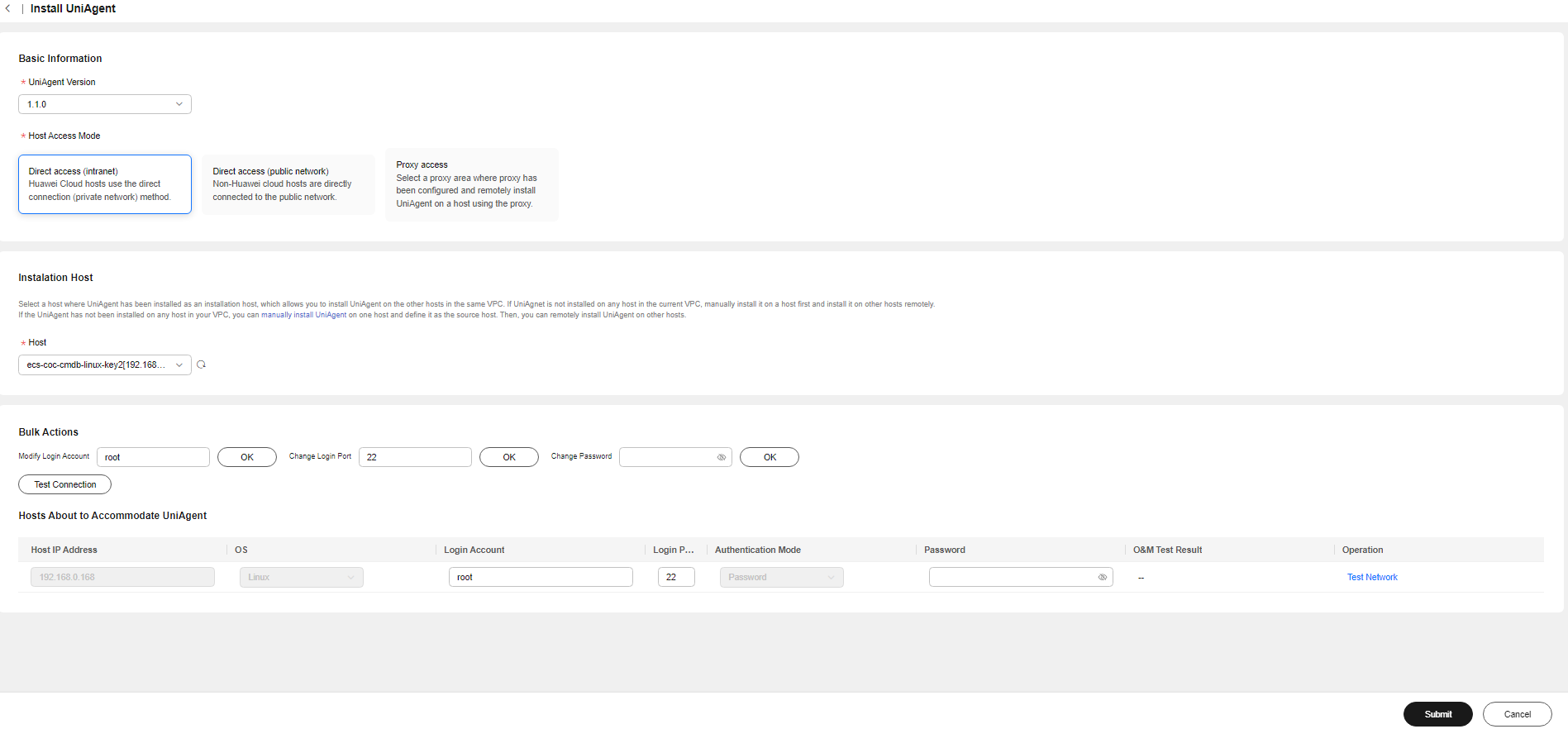Click the Host IP Address 192.168.0.168 field
This screenshot has height=729, width=1568.
[122, 577]
